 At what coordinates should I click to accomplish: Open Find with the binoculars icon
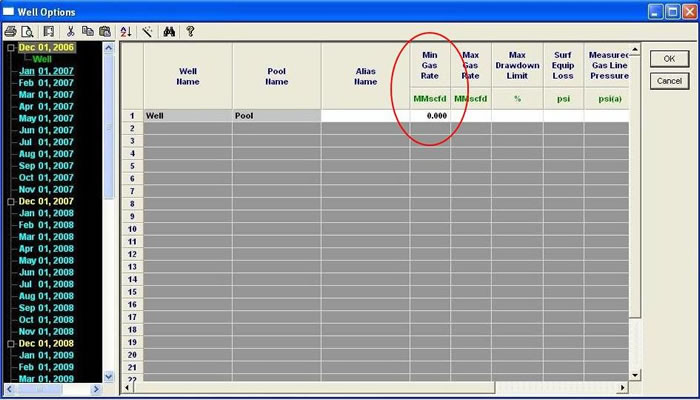(x=169, y=32)
